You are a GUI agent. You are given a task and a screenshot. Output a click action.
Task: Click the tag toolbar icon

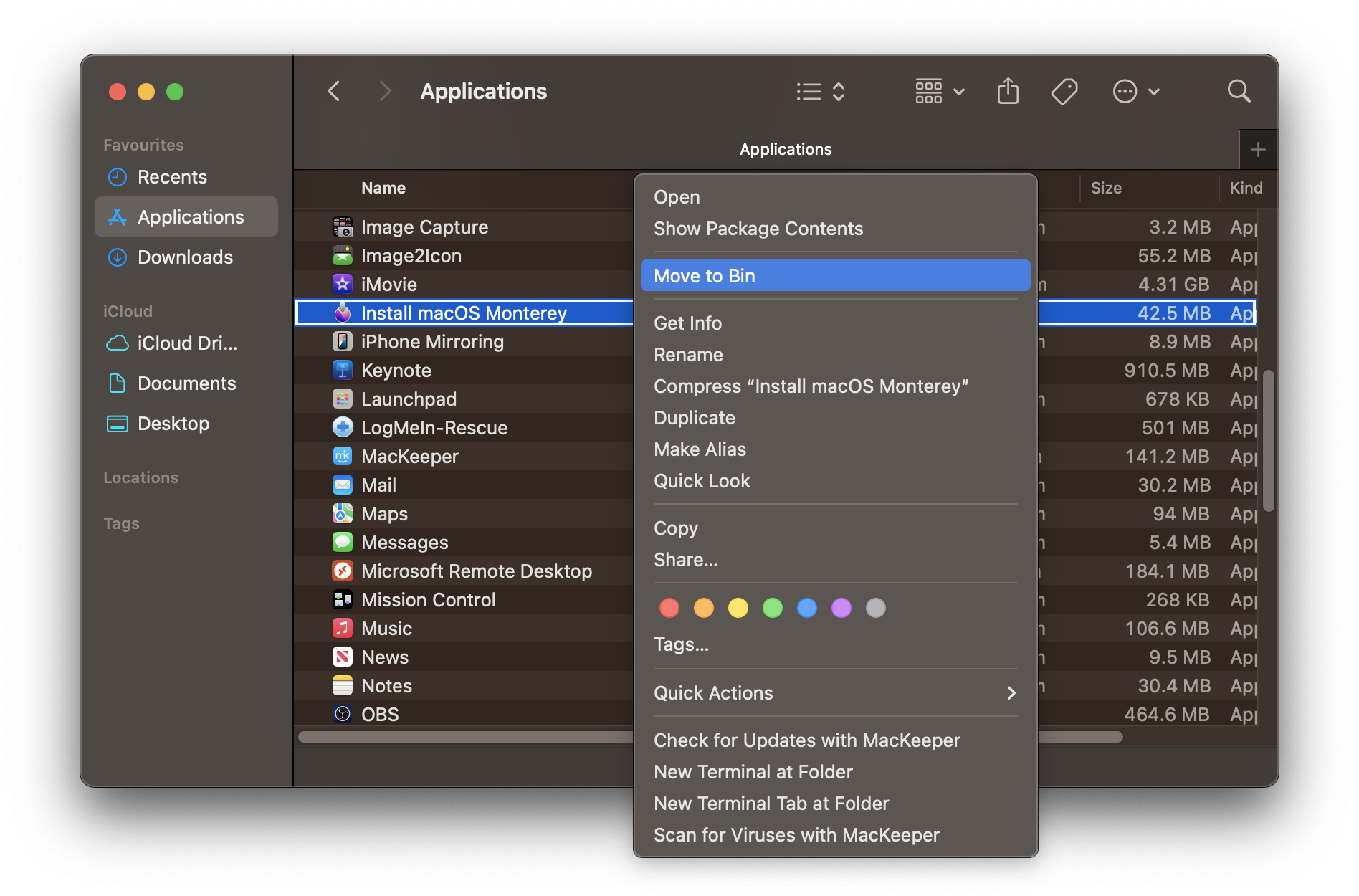[1064, 91]
